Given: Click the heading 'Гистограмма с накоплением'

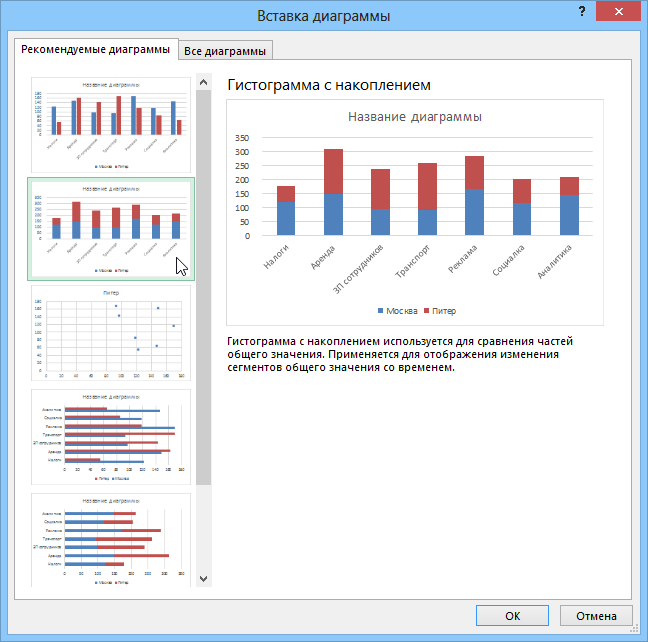Looking at the screenshot, I should click(329, 85).
